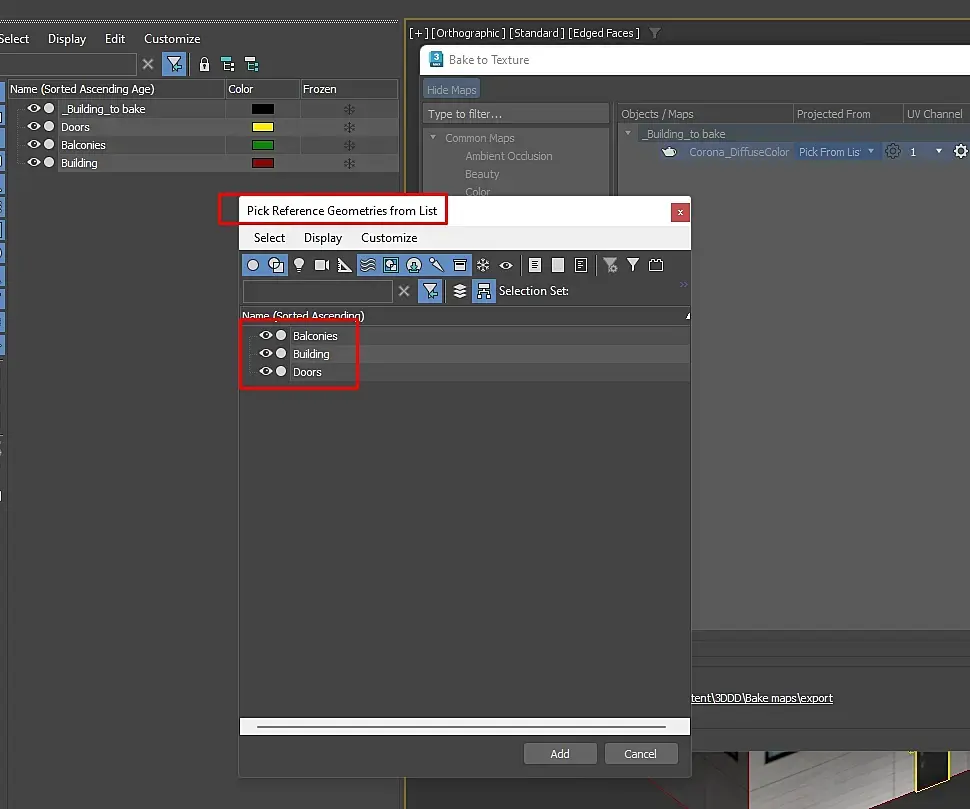The width and height of the screenshot is (970, 809).
Task: Open Display menu in Scene Explorer
Action: [67, 39]
